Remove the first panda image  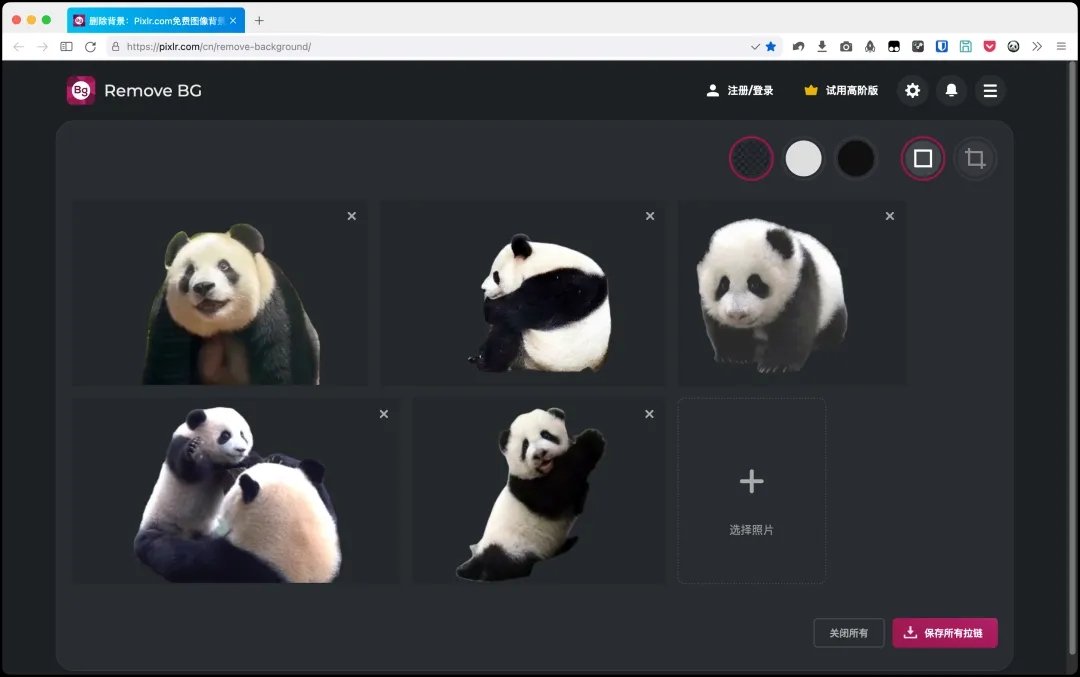[351, 216]
